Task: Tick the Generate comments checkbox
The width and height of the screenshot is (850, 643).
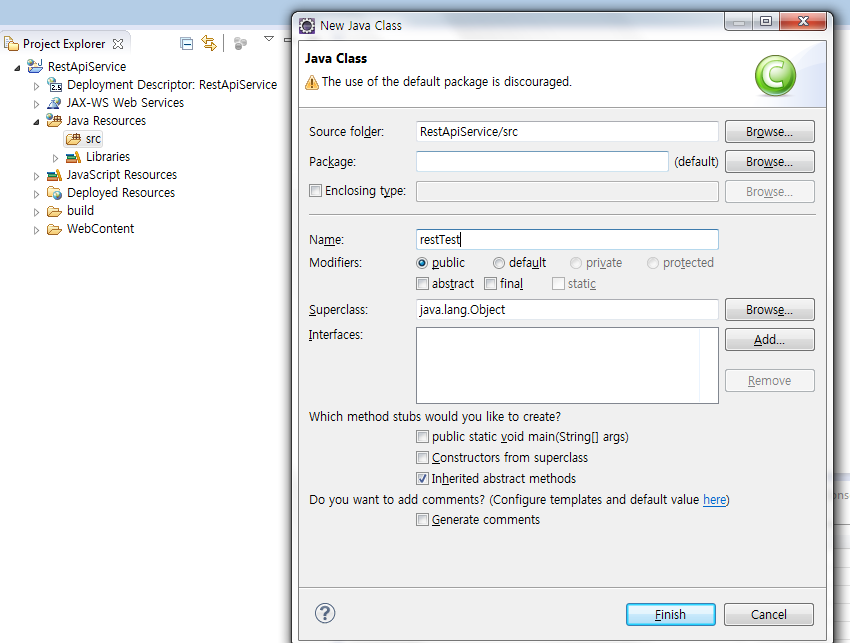Action: point(423,520)
